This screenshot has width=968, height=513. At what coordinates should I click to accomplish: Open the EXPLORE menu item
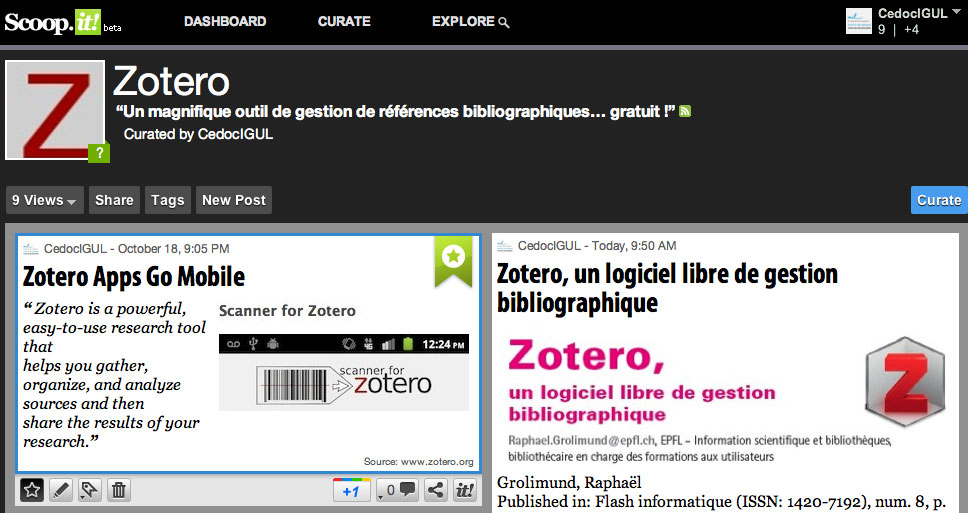pyautogui.click(x=463, y=21)
